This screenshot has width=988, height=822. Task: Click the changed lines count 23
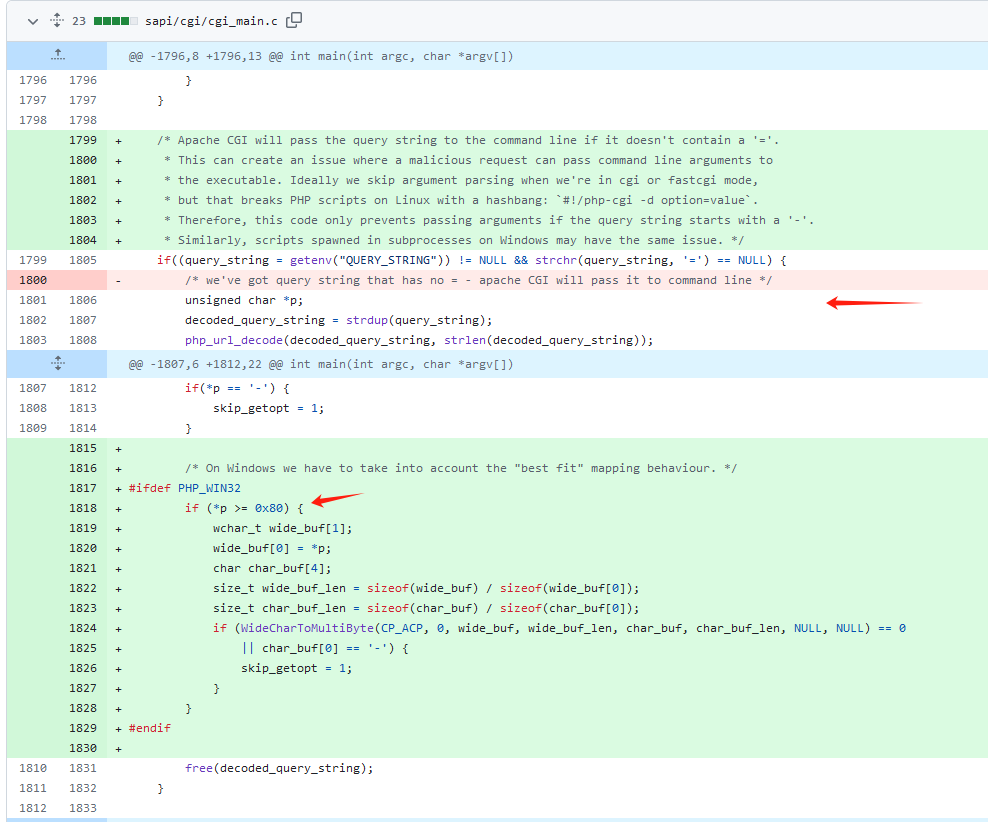pyautogui.click(x=79, y=21)
